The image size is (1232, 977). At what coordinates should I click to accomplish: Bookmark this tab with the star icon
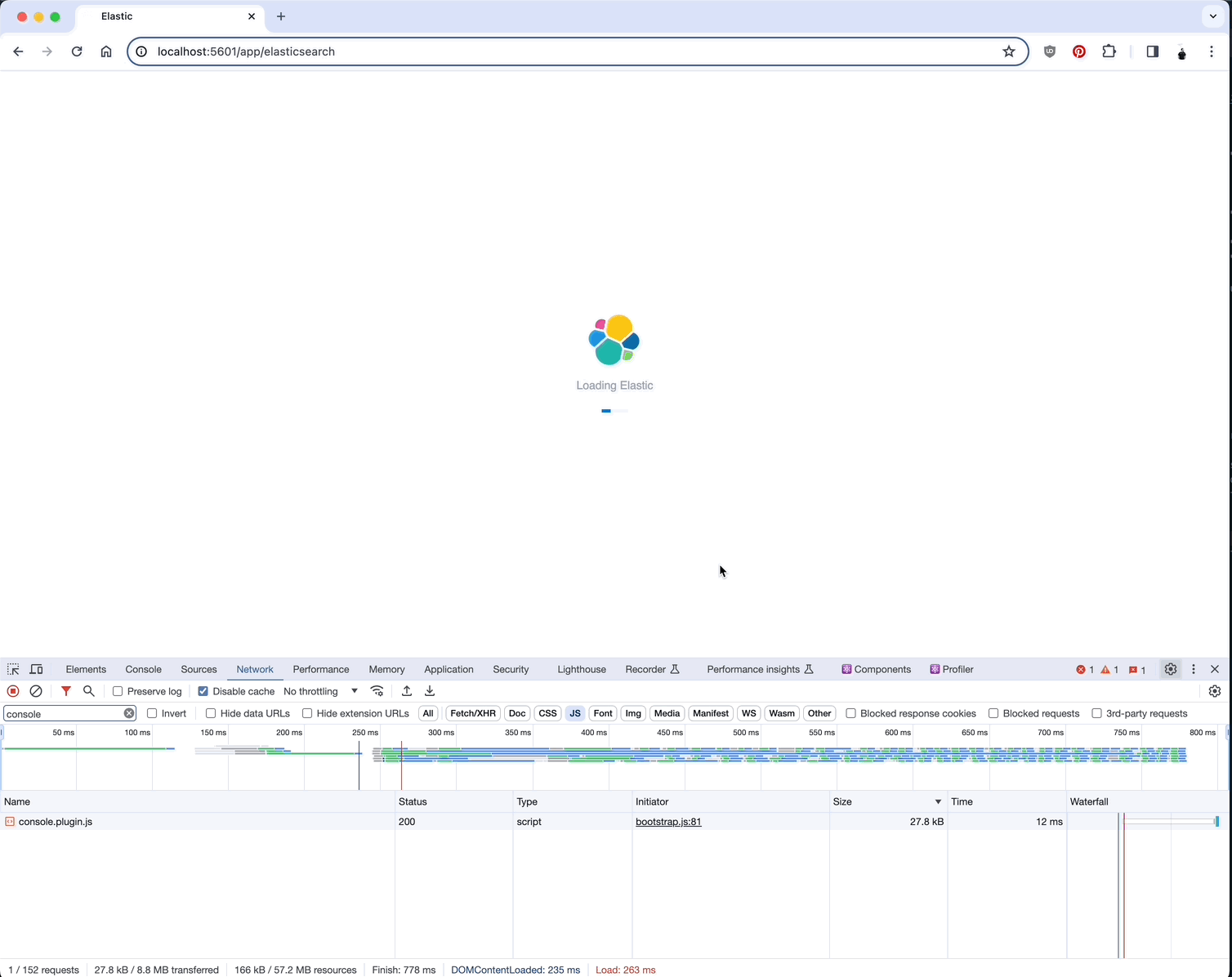[1009, 51]
